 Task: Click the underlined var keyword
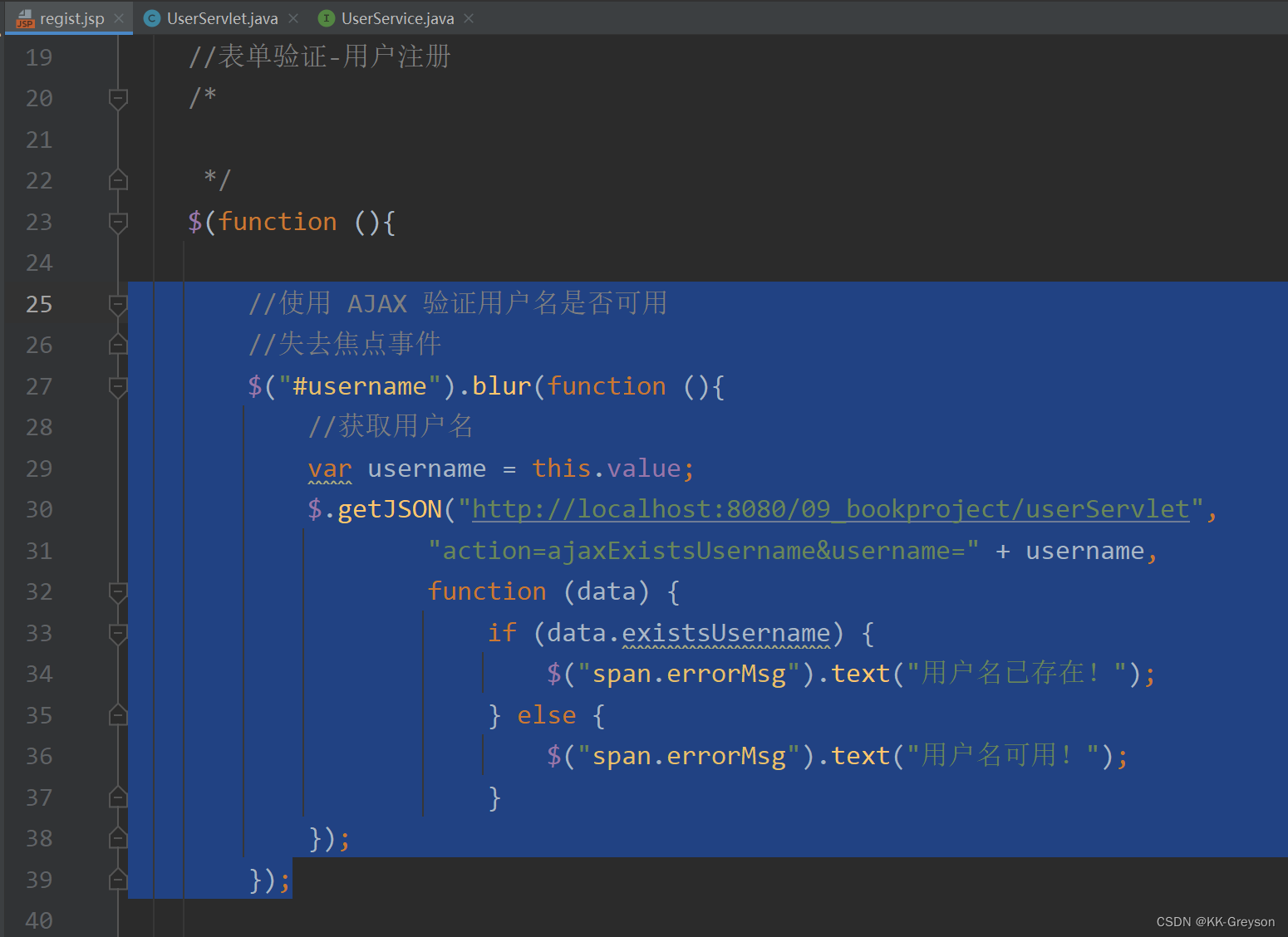(330, 468)
